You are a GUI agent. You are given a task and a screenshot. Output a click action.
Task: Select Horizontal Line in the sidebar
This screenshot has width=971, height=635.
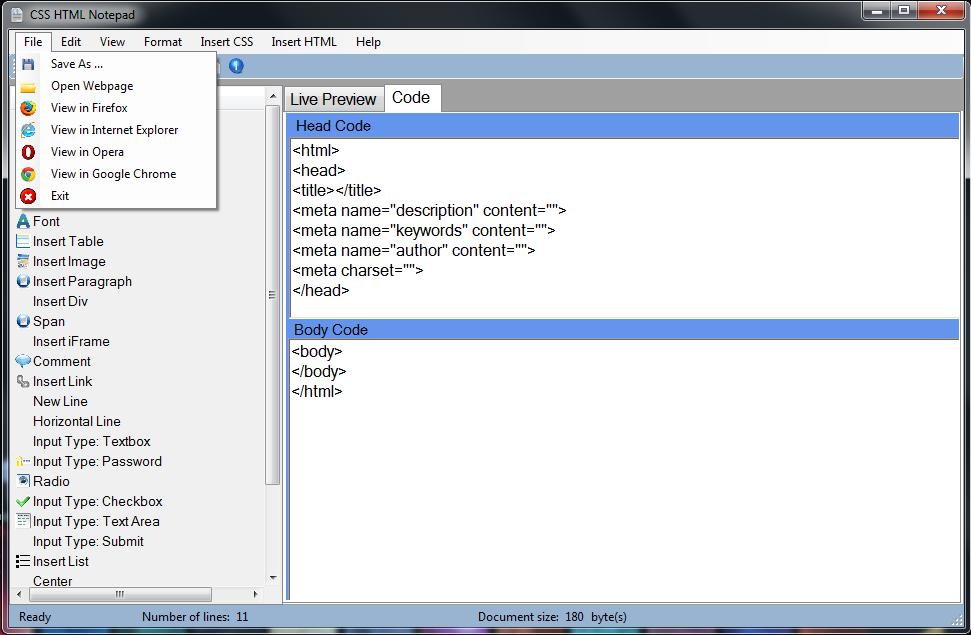pyautogui.click(x=77, y=421)
